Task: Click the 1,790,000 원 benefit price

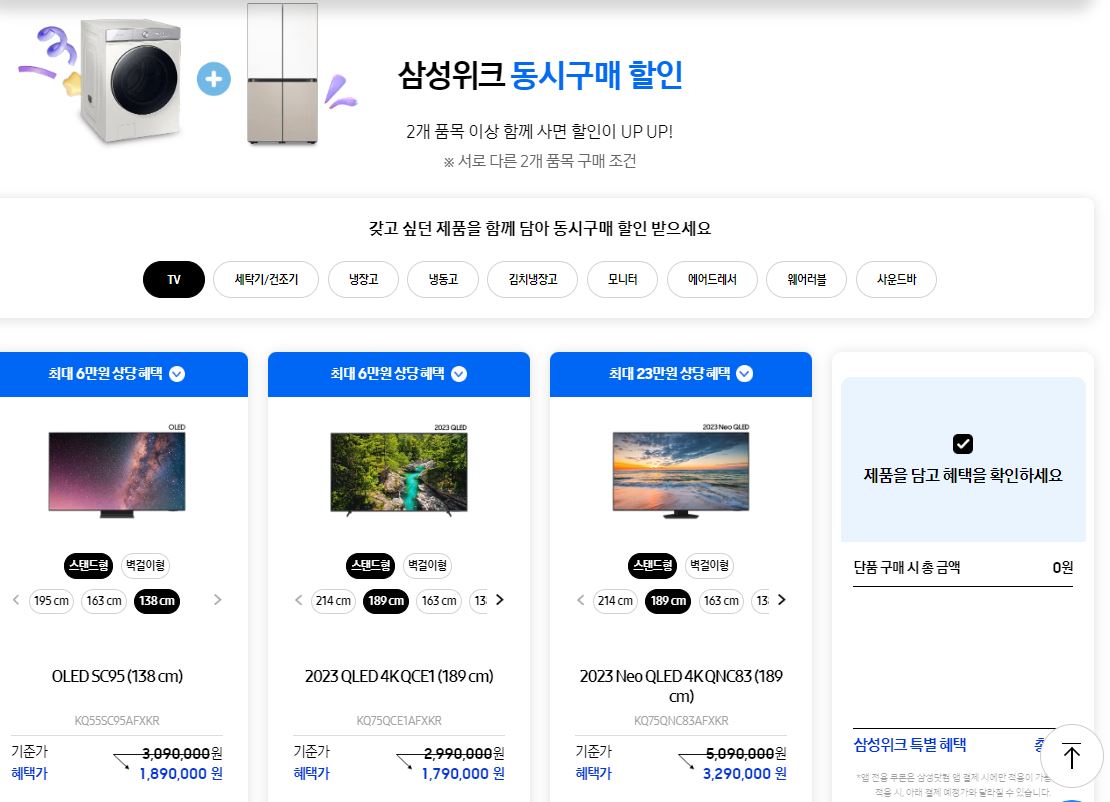Action: pyautogui.click(x=463, y=774)
